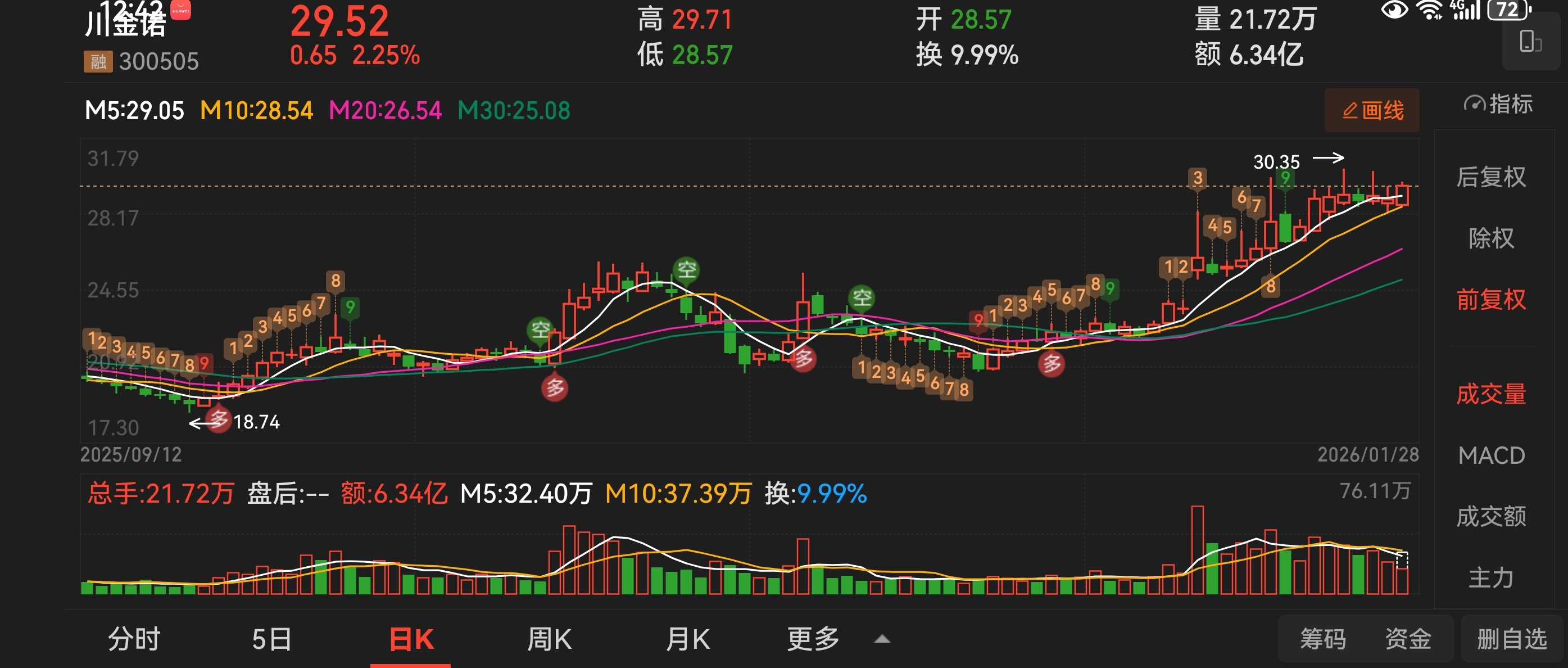The image size is (1568, 668).
Task: Click the green 空 signal marker at peak
Action: tap(686, 269)
